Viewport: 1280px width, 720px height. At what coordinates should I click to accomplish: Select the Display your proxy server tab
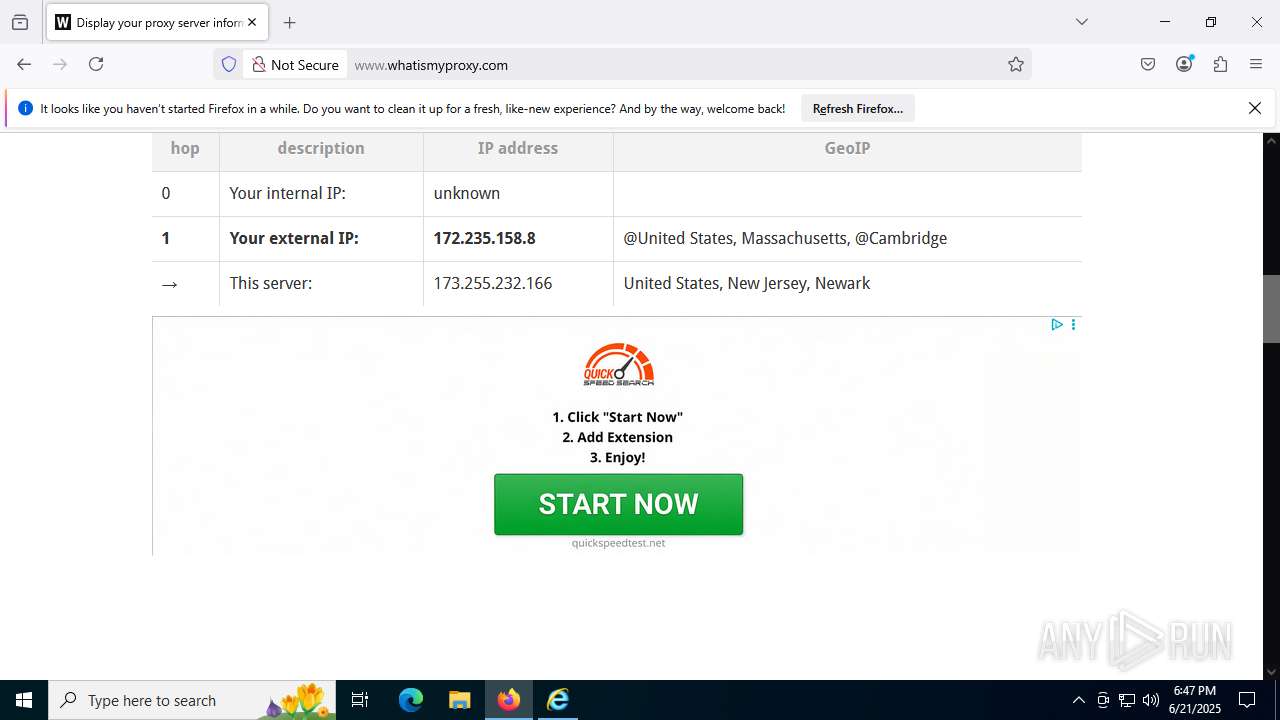(x=158, y=22)
